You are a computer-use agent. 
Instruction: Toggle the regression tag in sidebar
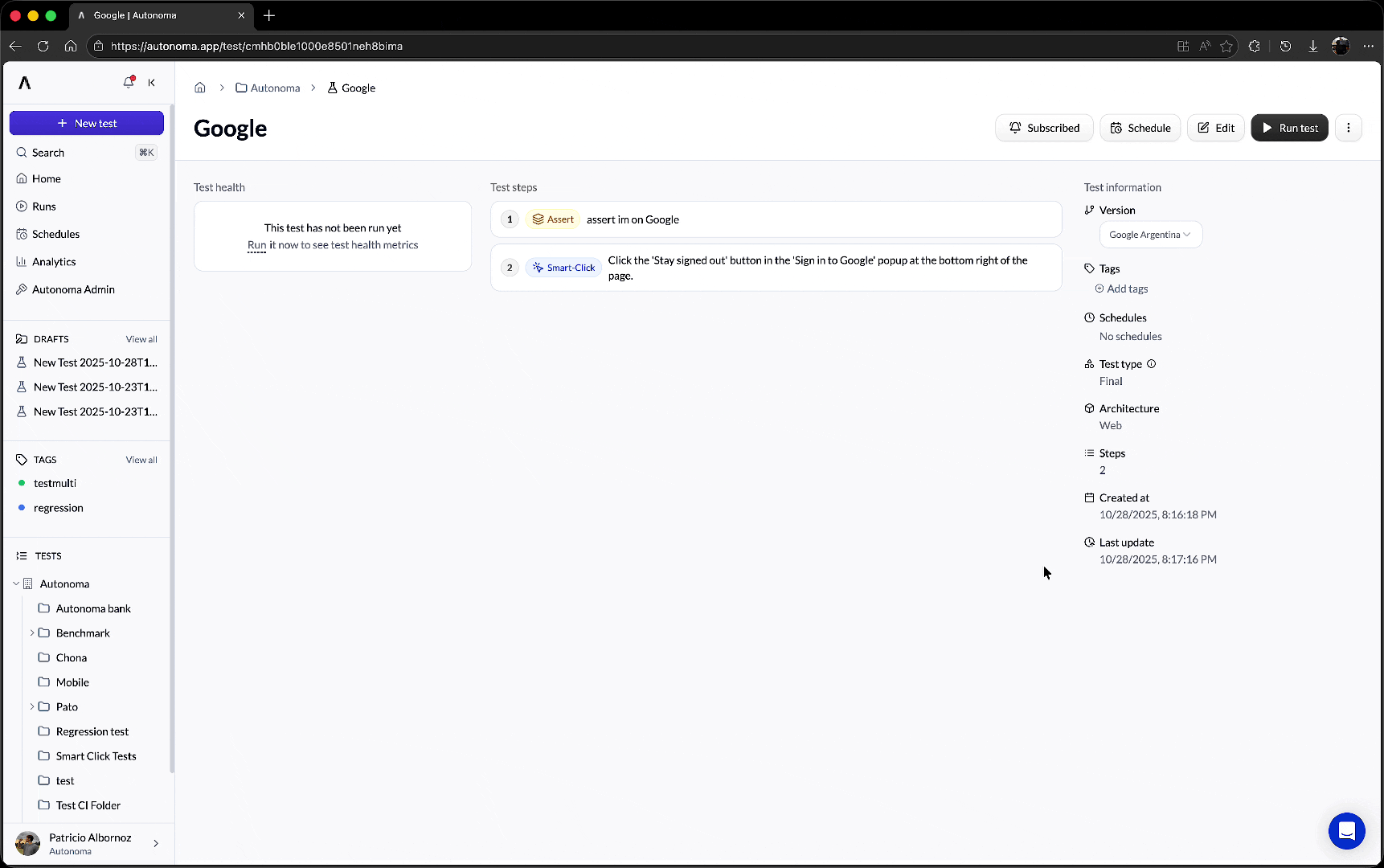(x=58, y=507)
